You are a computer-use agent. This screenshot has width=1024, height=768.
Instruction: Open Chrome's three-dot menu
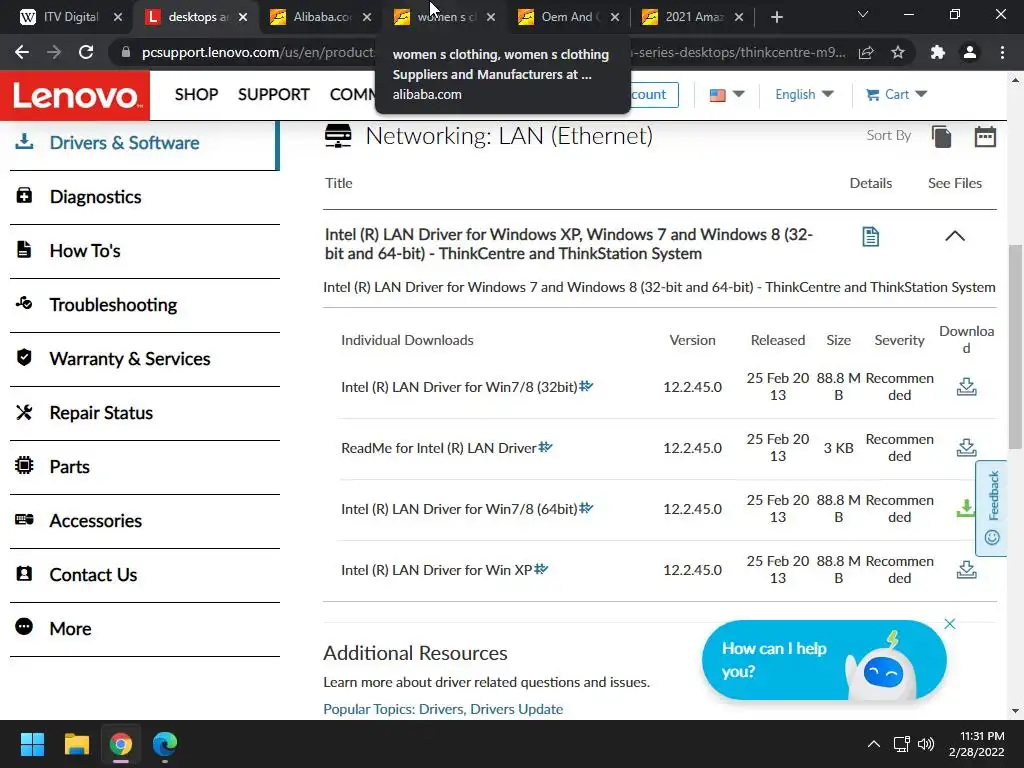coord(1002,52)
